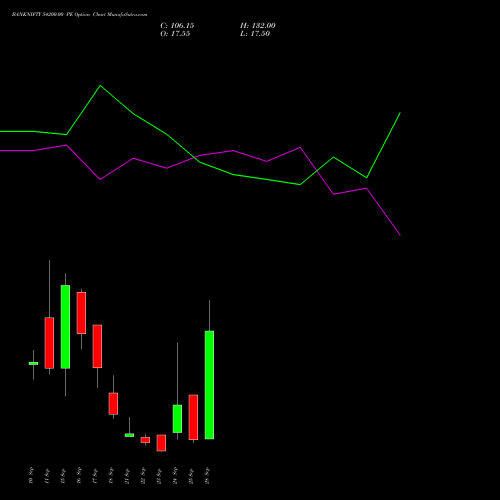Click the red candle above 25 Sep
Viewport: 500px width, 500px height.
pos(193,417)
